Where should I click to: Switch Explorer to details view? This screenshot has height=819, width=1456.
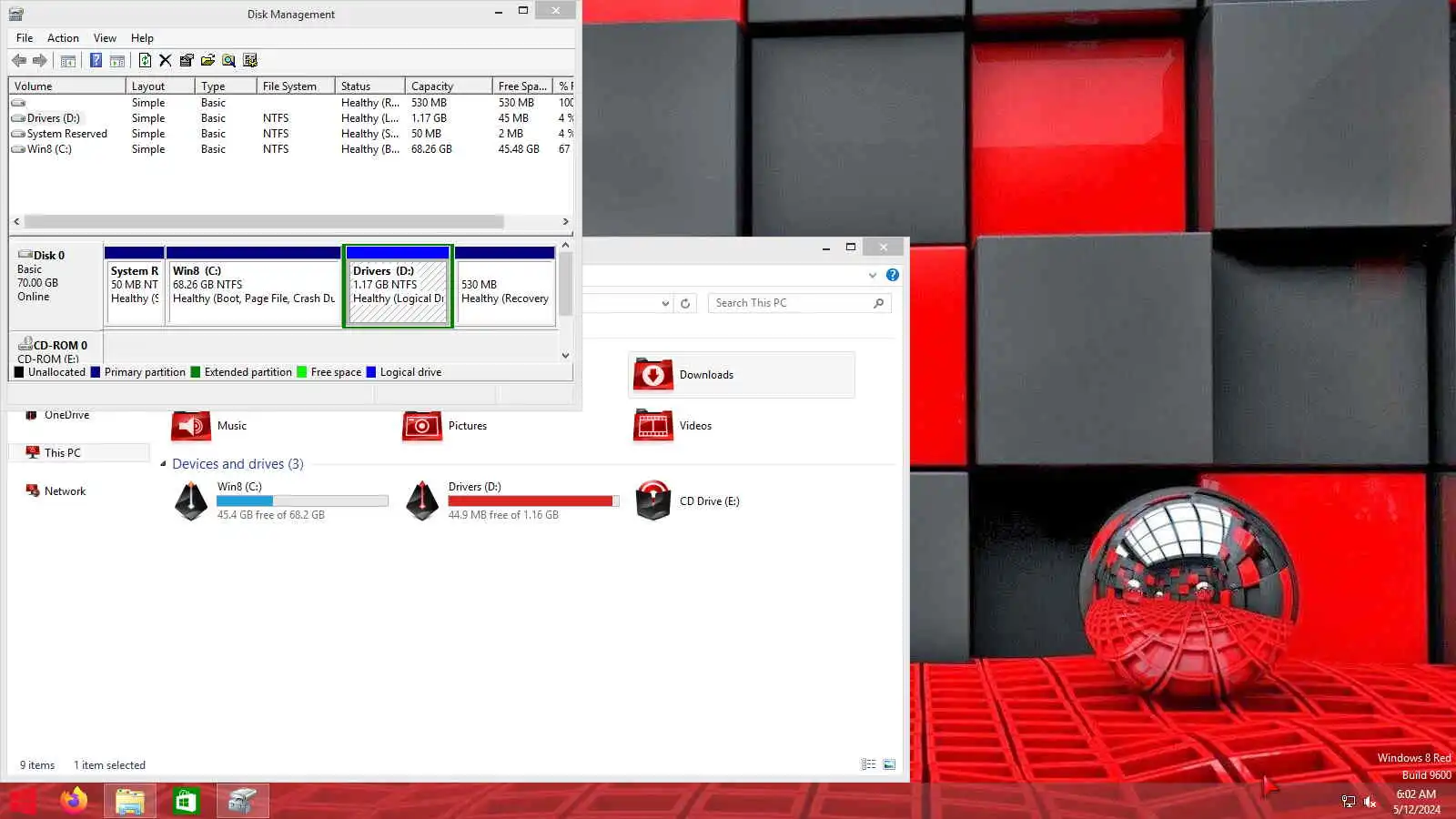(x=869, y=765)
